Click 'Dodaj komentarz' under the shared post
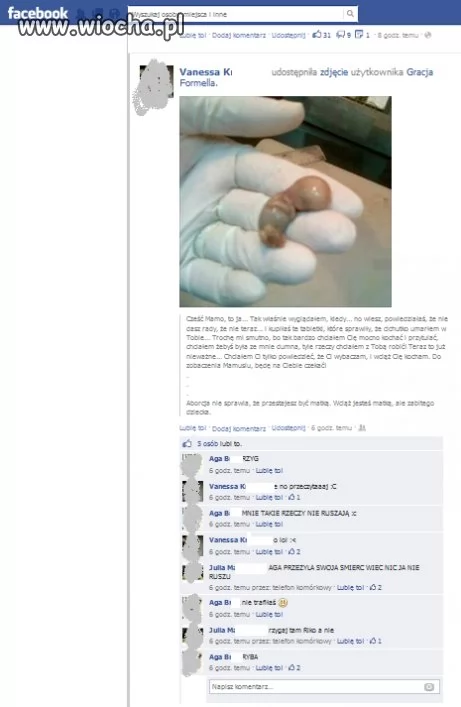The image size is (461, 707). tap(239, 428)
